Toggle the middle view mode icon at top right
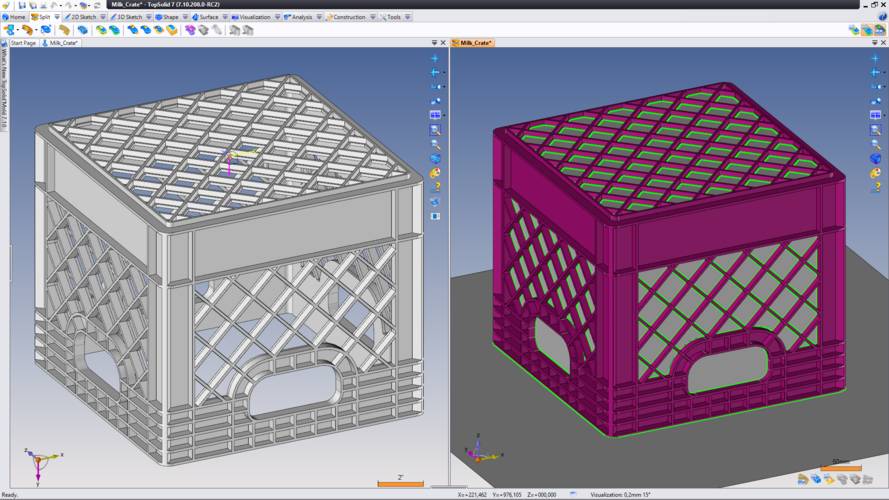This screenshot has height=500, width=889. (866, 30)
